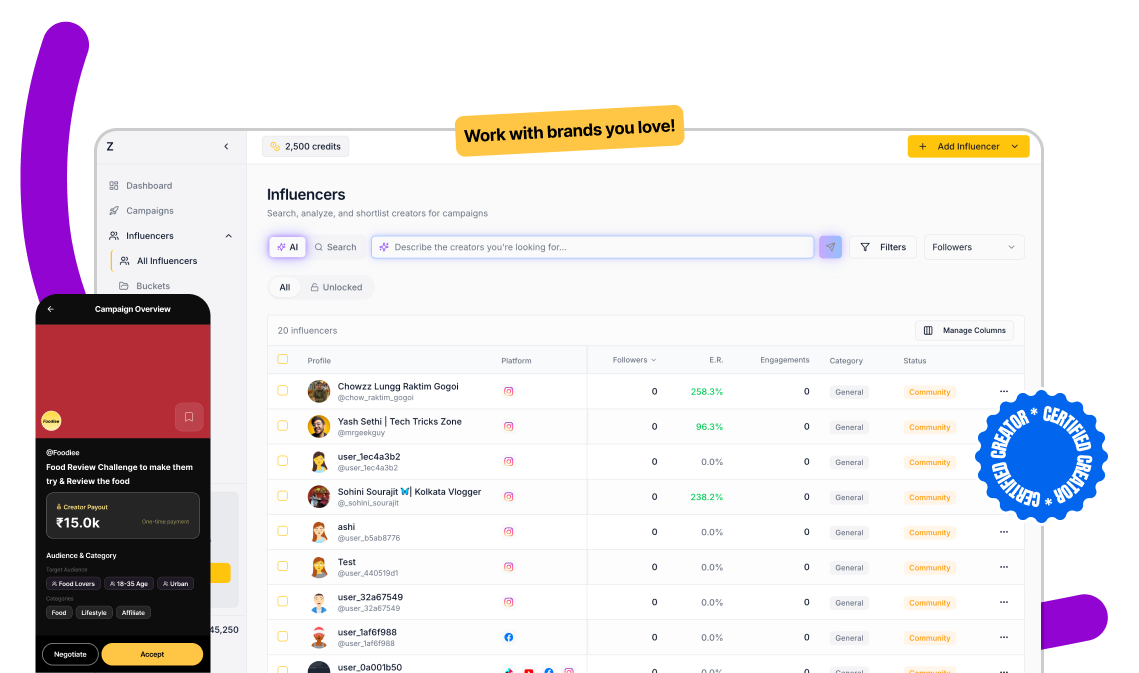
Task: Click the send arrow icon beside search
Action: click(830, 247)
